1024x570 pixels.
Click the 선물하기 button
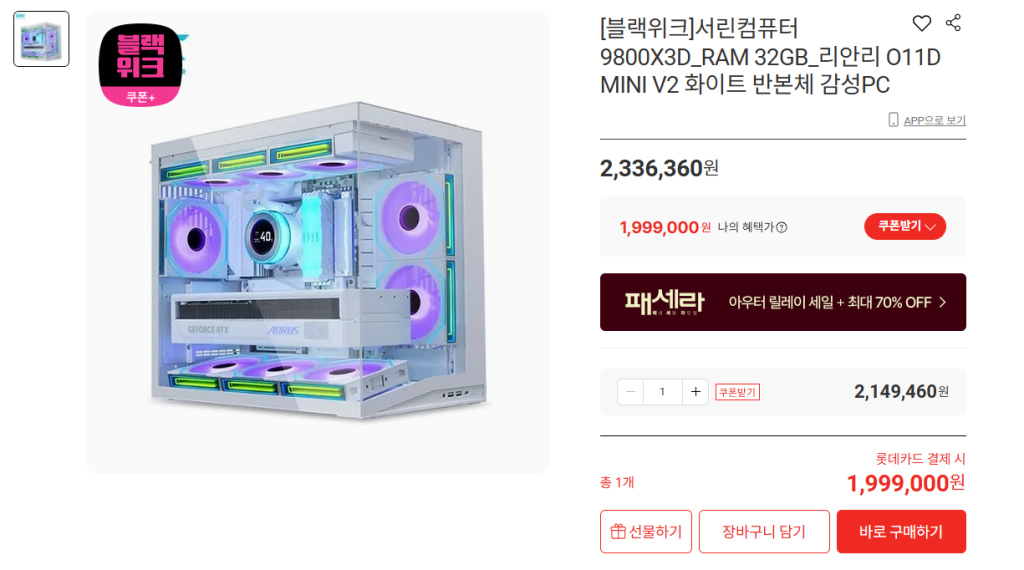point(646,531)
